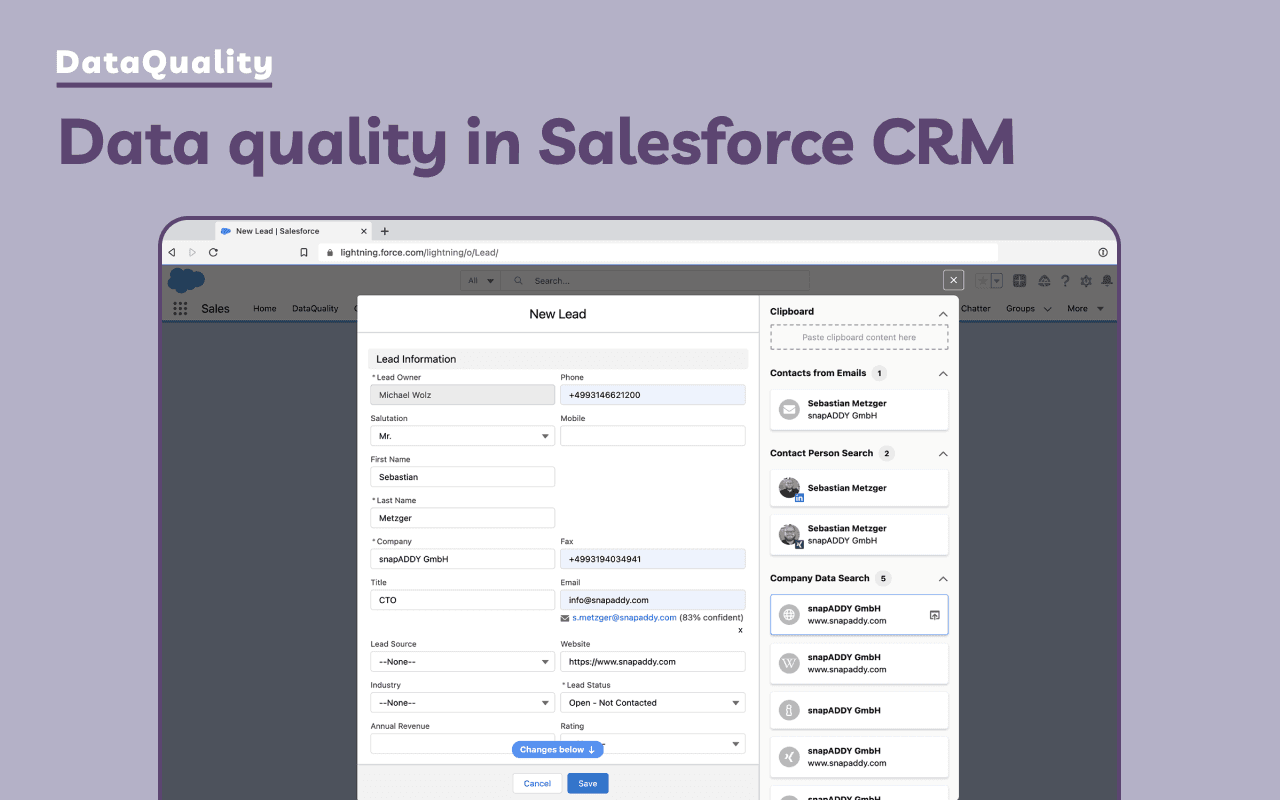The width and height of the screenshot is (1280, 800).
Task: Click the Phone field
Action: point(653,395)
